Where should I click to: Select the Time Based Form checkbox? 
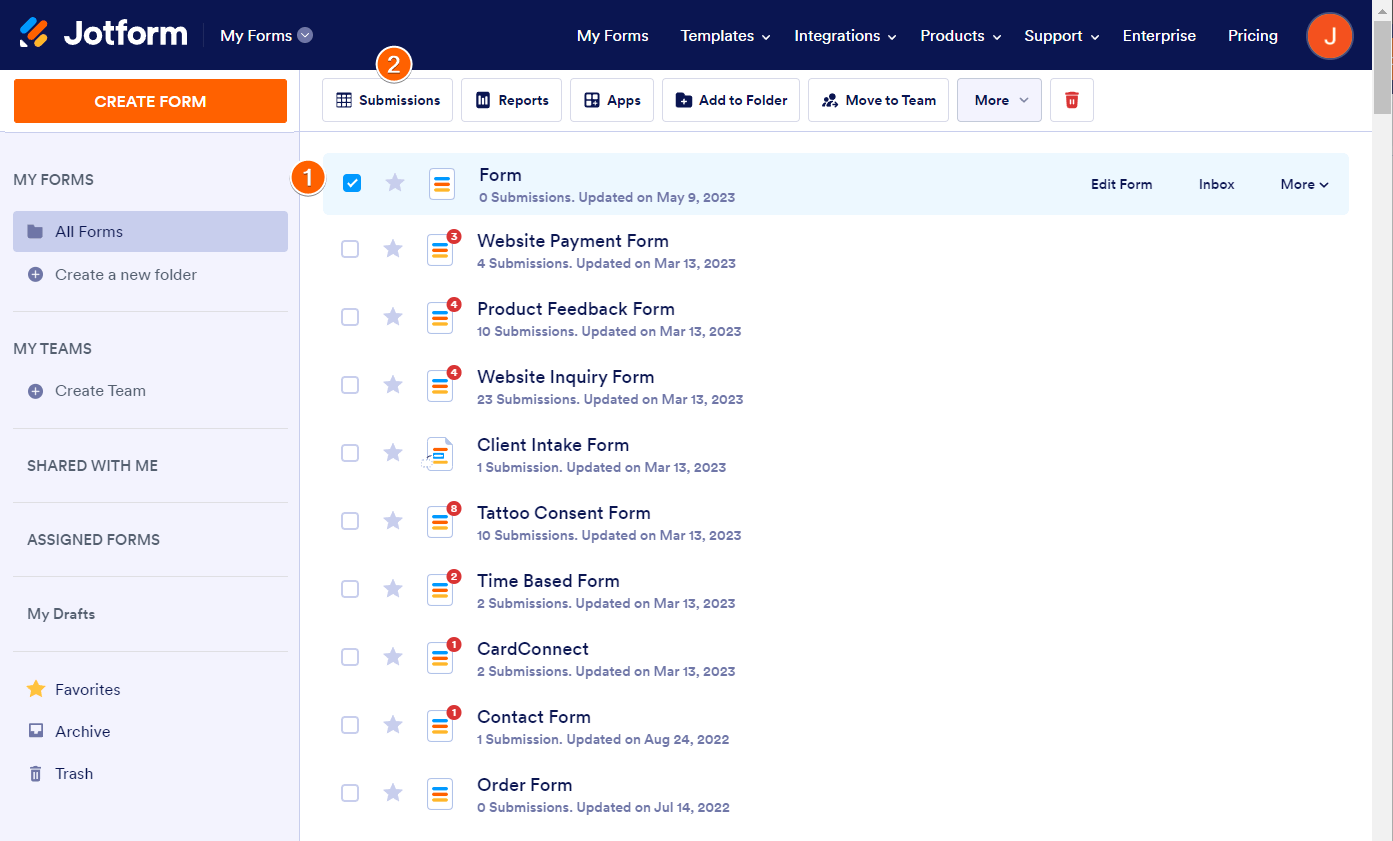(350, 589)
